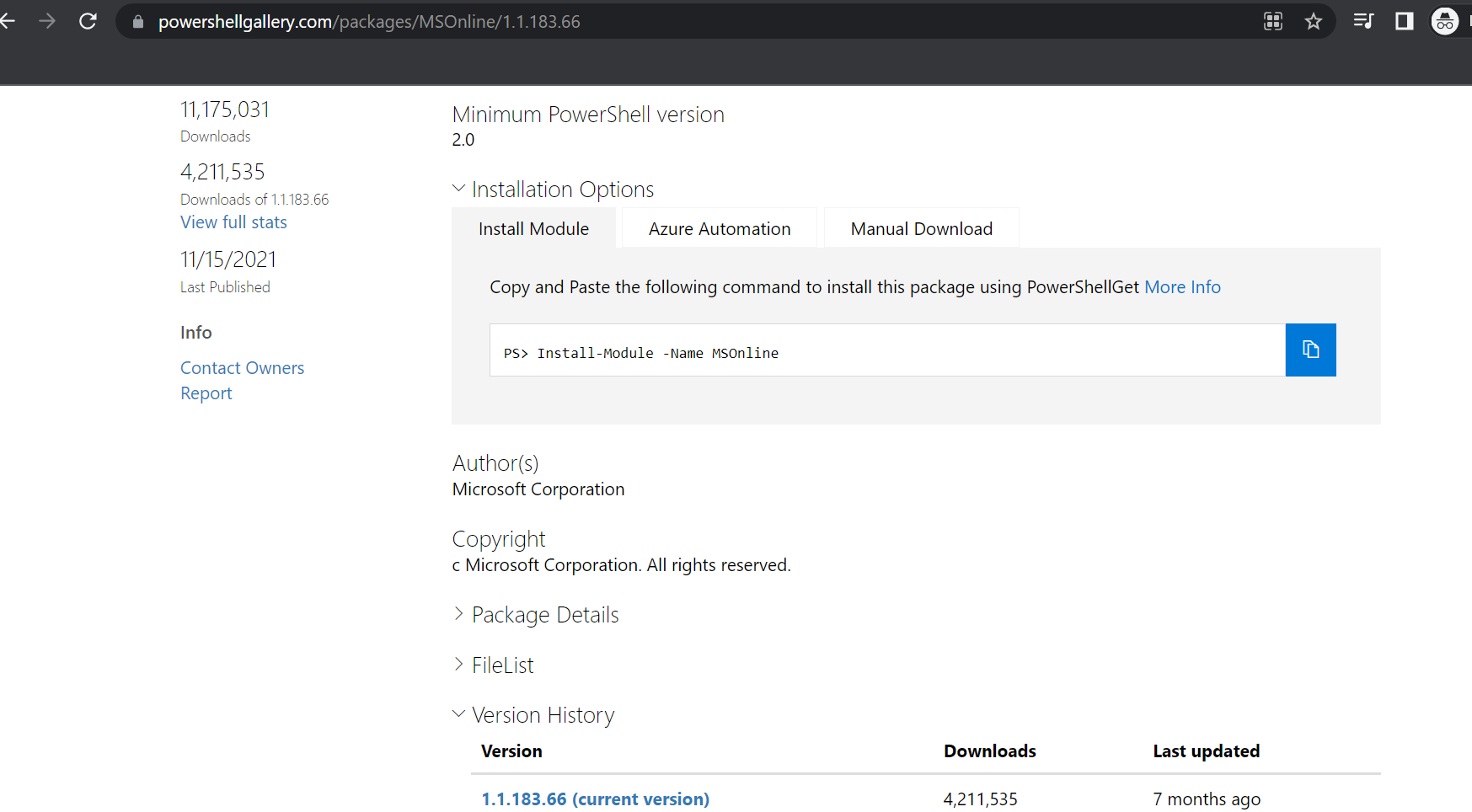Click the Microsoft Corporation author text
The width and height of the screenshot is (1472, 812).
[538, 489]
